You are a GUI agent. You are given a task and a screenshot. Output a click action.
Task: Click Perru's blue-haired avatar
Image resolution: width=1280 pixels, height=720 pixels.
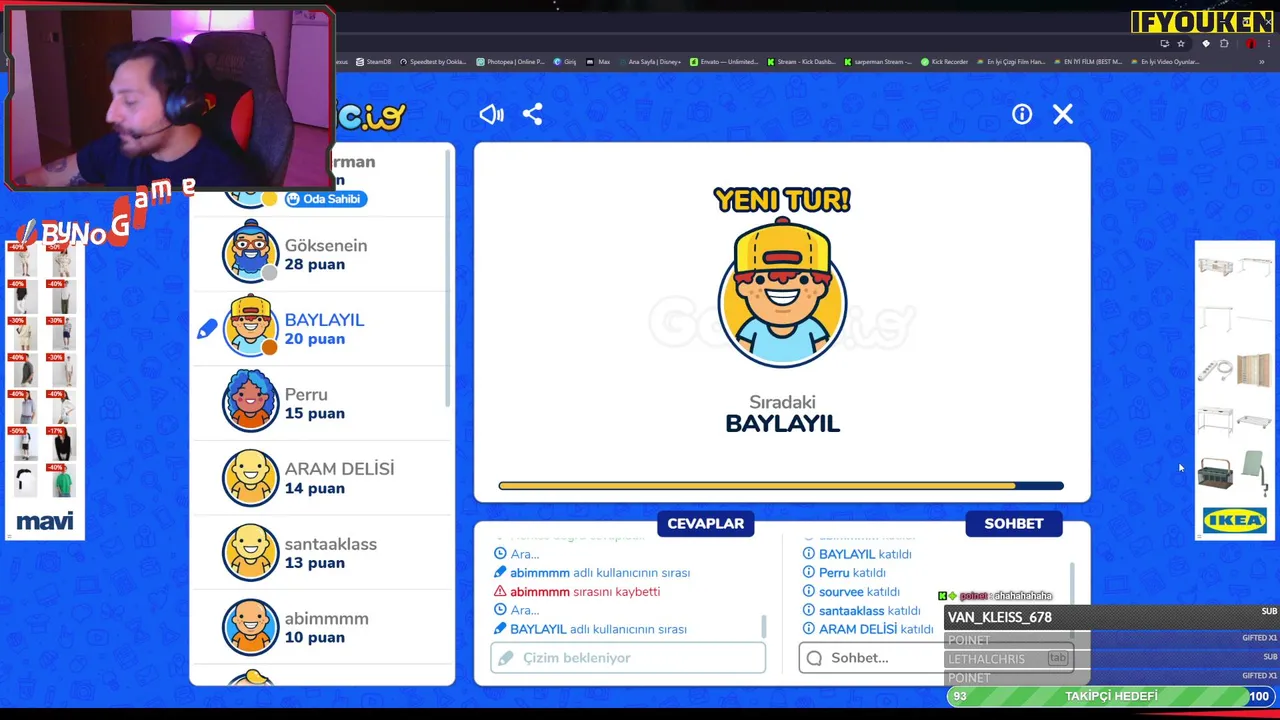[x=250, y=402]
